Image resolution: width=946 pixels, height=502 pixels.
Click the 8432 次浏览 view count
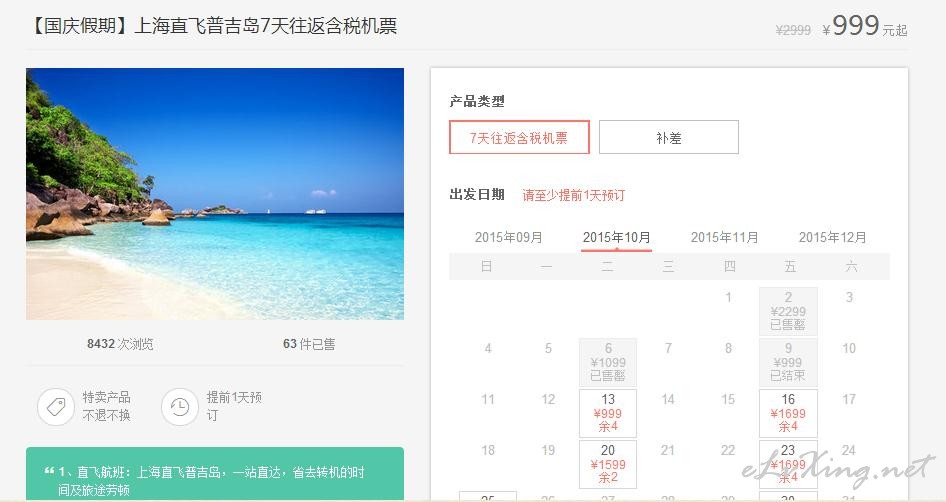tap(120, 344)
